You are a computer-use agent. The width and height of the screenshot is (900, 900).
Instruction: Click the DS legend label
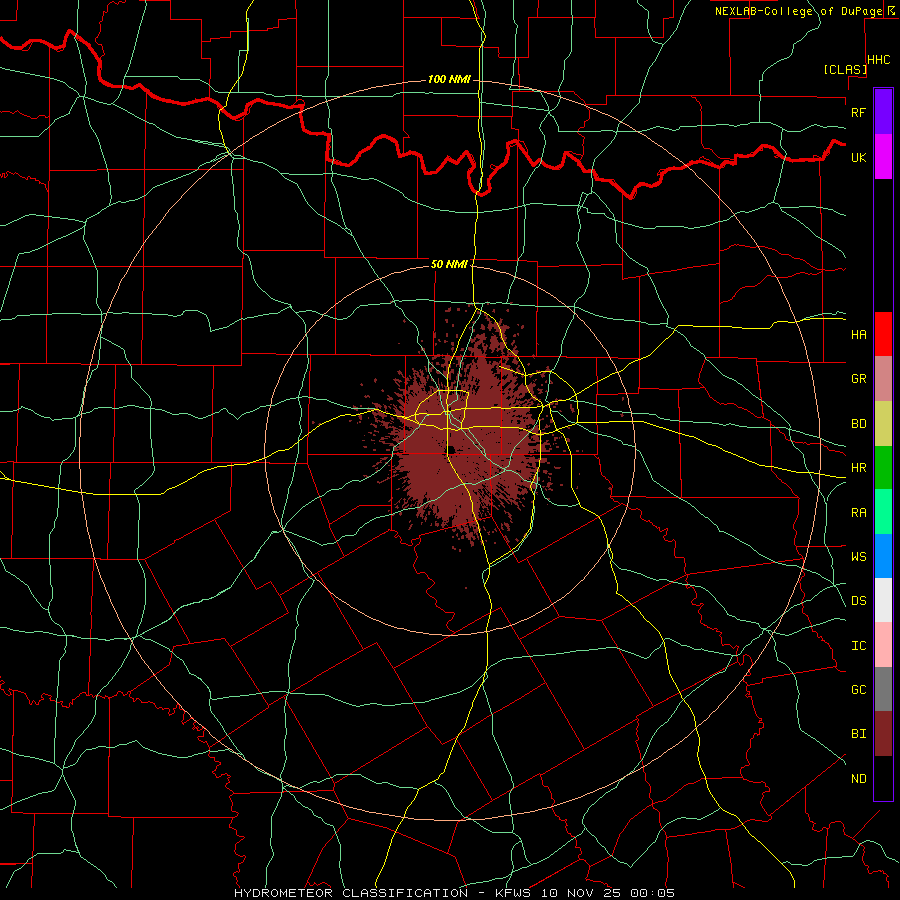click(x=858, y=600)
